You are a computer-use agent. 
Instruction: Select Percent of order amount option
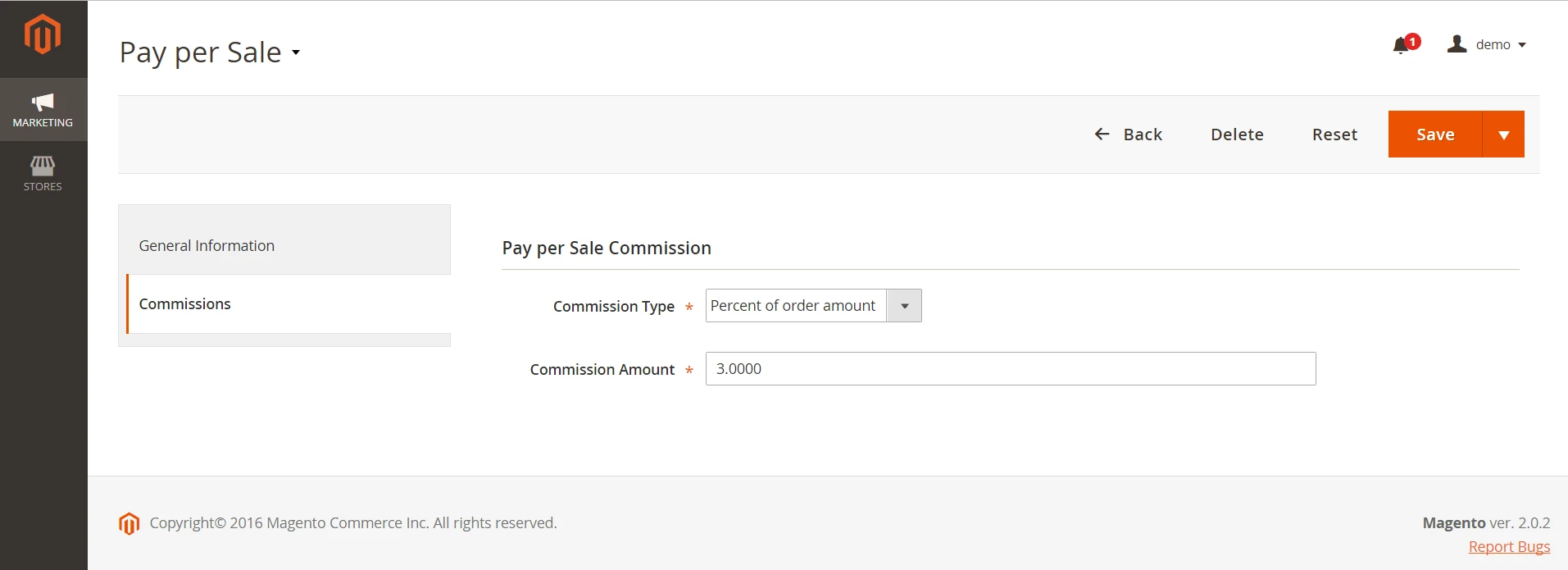792,305
